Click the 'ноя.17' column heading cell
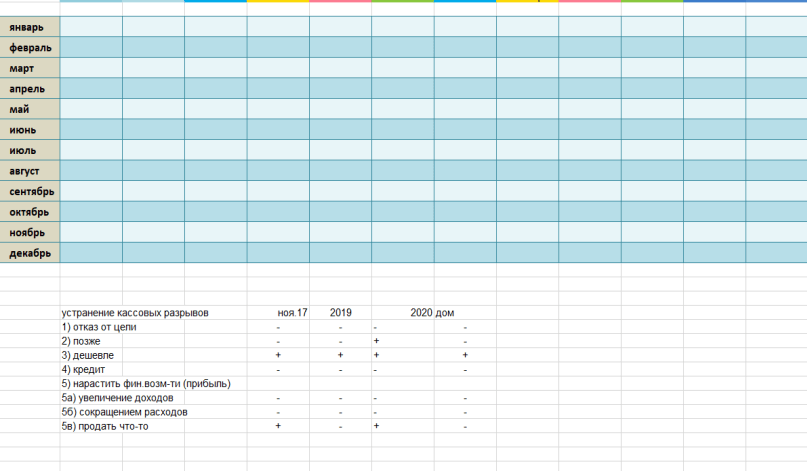 292,312
